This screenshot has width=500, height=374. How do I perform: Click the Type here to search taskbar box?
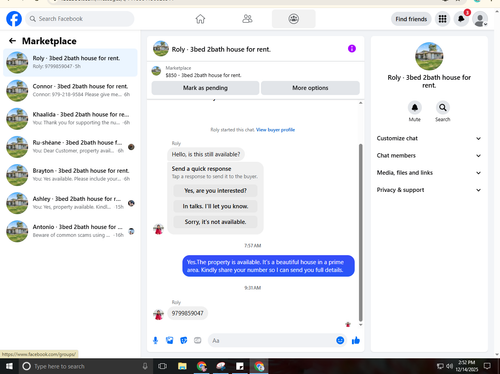pos(86,366)
